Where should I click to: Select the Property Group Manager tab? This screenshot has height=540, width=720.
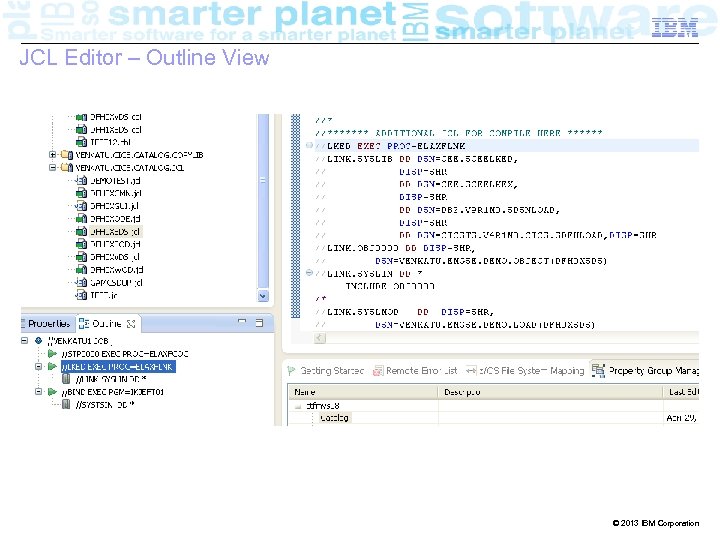tap(645, 371)
